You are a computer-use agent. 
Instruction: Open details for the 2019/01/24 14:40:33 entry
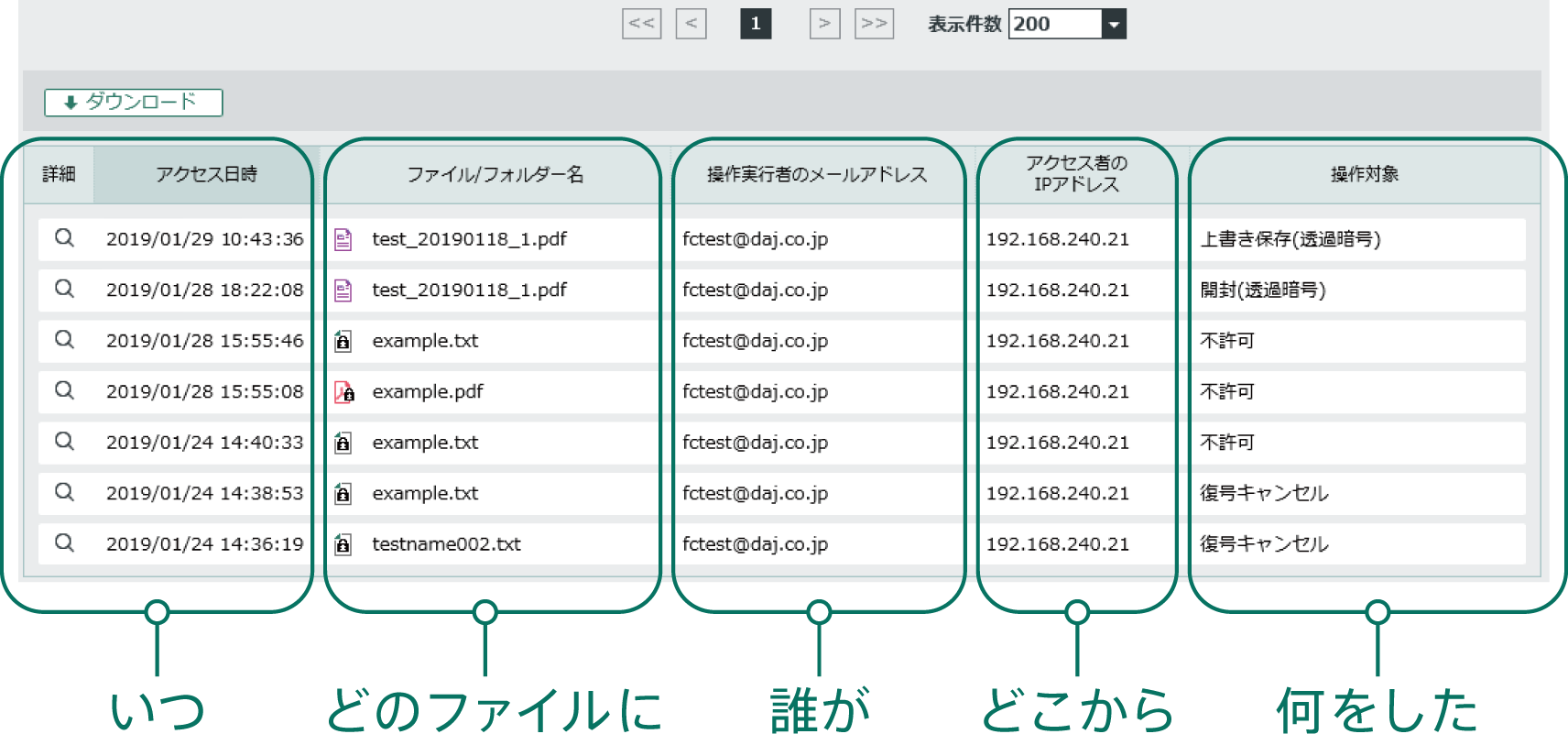64,442
